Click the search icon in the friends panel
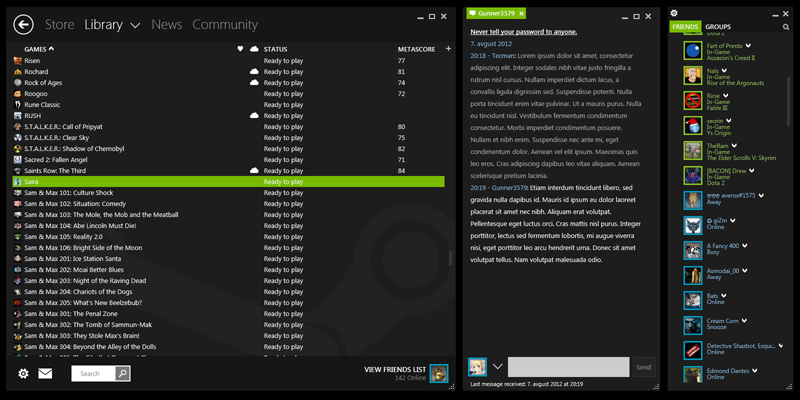Viewport: 800px width, 400px height. coord(786,27)
